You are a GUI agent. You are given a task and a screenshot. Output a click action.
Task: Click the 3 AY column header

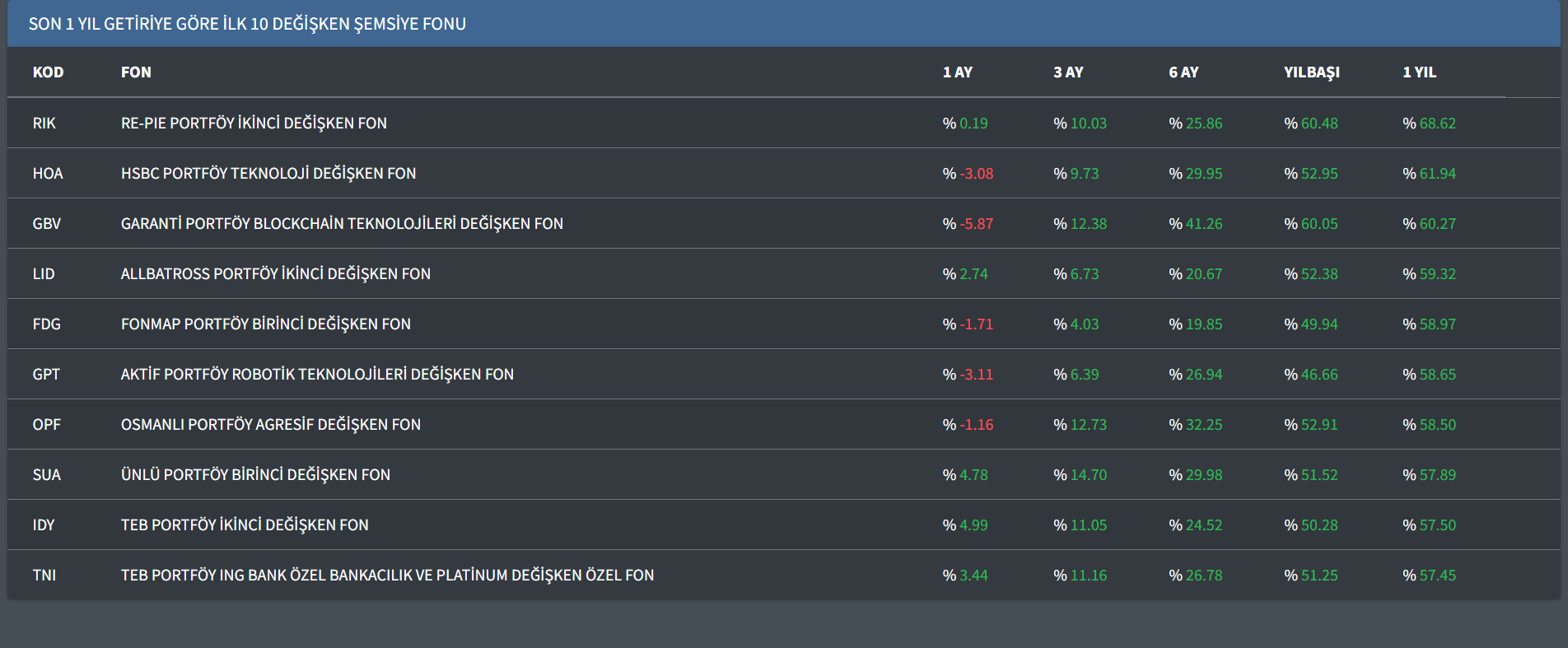pyautogui.click(x=1068, y=72)
